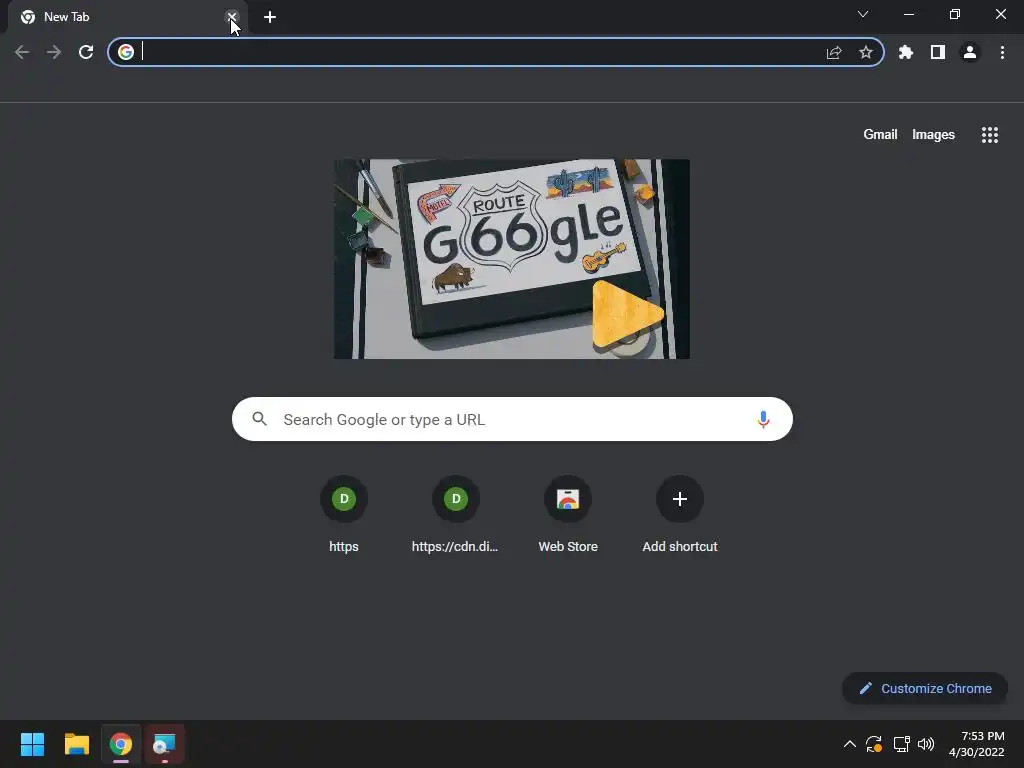Viewport: 1024px width, 768px height.
Task: Reload the page using refresh icon
Action: (86, 52)
